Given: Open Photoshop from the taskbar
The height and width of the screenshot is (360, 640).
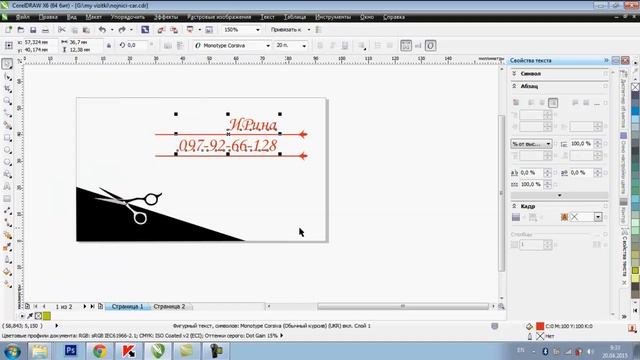Looking at the screenshot, I should coord(71,351).
